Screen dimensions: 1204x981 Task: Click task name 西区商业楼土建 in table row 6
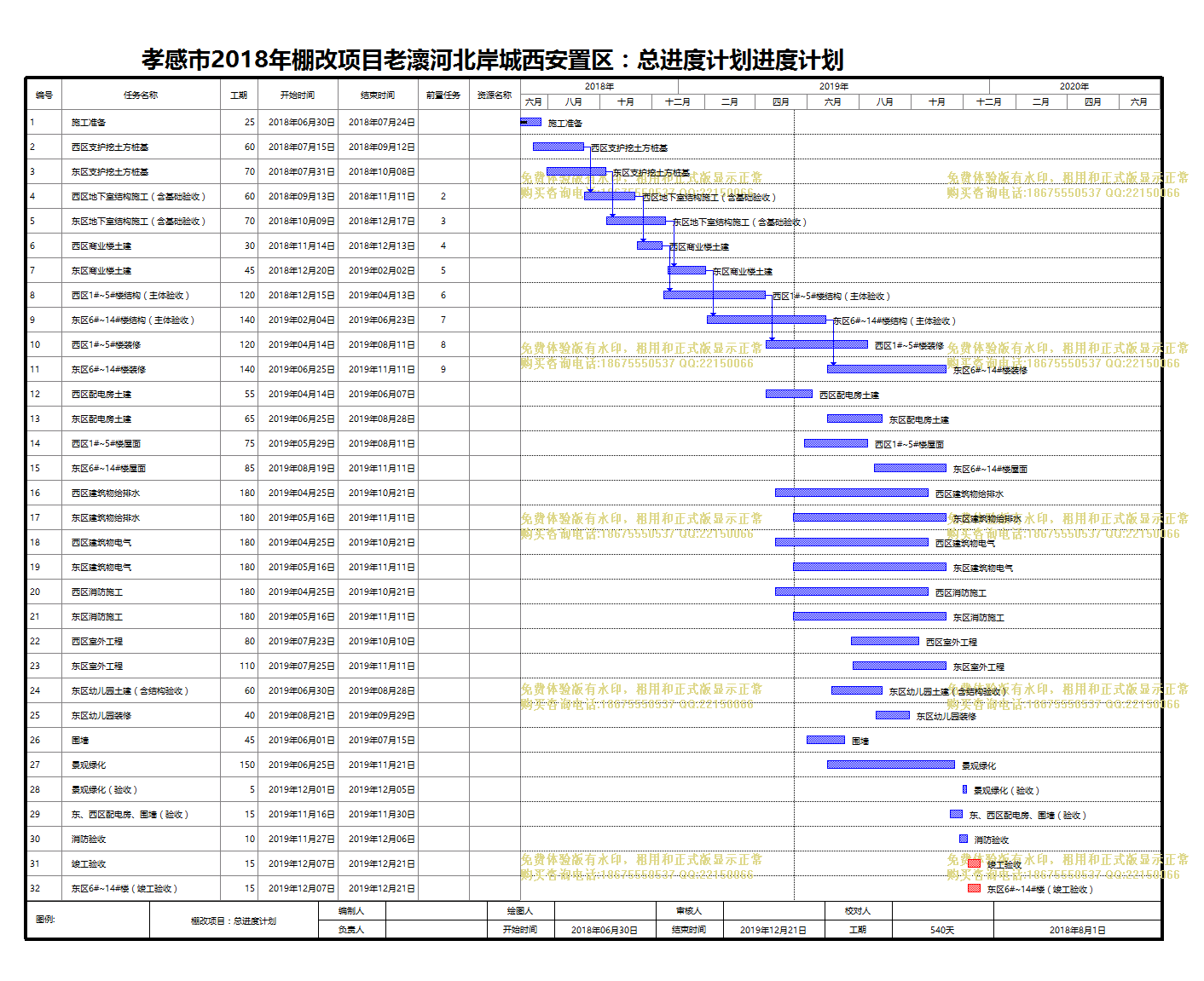click(x=101, y=246)
